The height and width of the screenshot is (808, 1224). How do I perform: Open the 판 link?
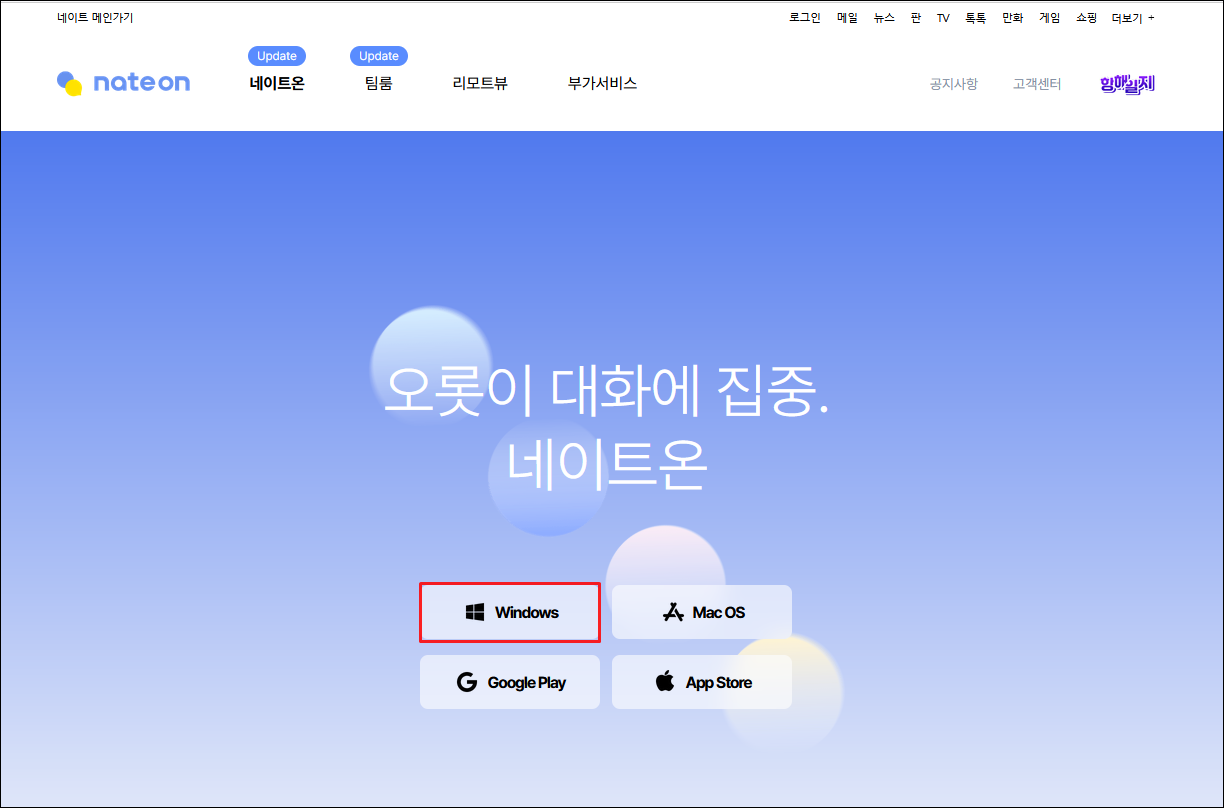point(916,18)
